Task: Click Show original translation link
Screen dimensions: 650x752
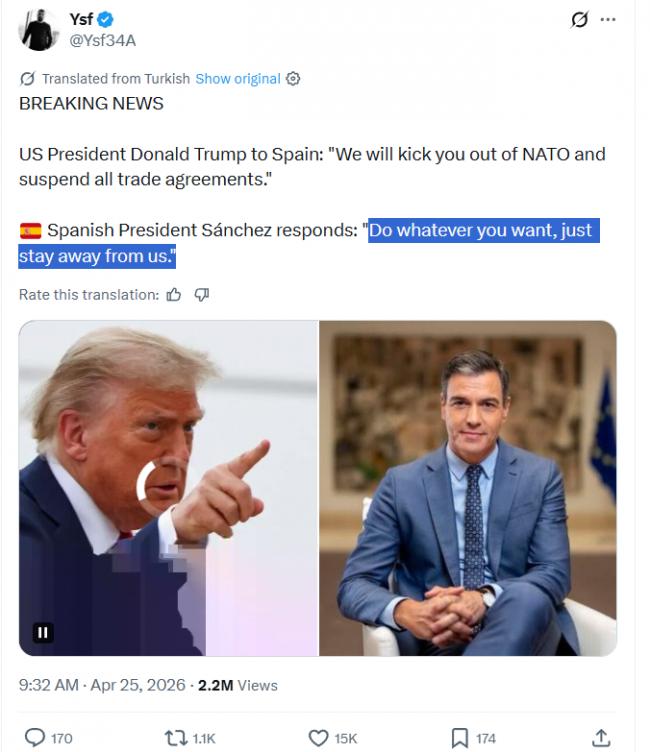Action: [238, 79]
